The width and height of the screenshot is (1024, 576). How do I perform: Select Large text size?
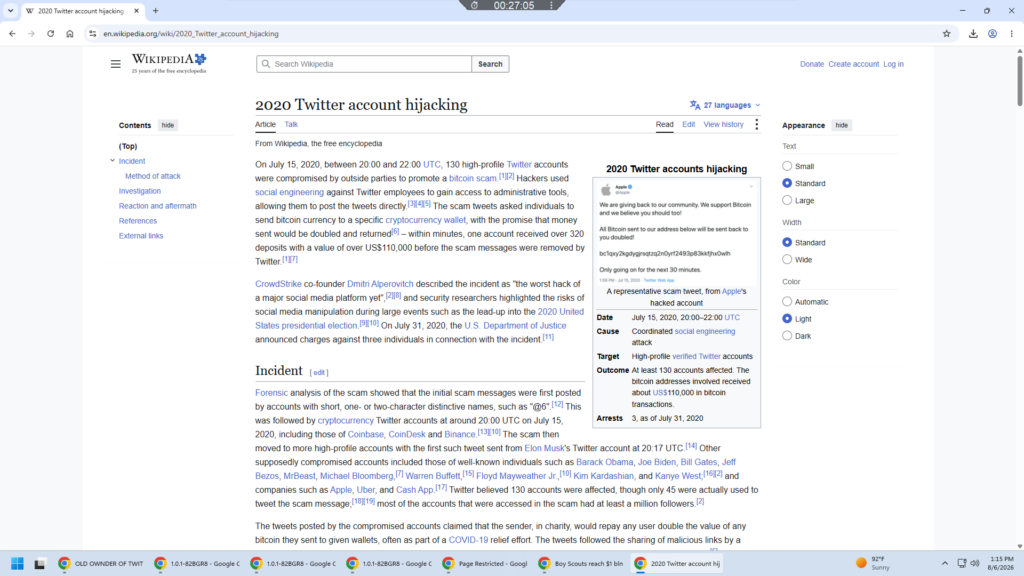pos(787,200)
